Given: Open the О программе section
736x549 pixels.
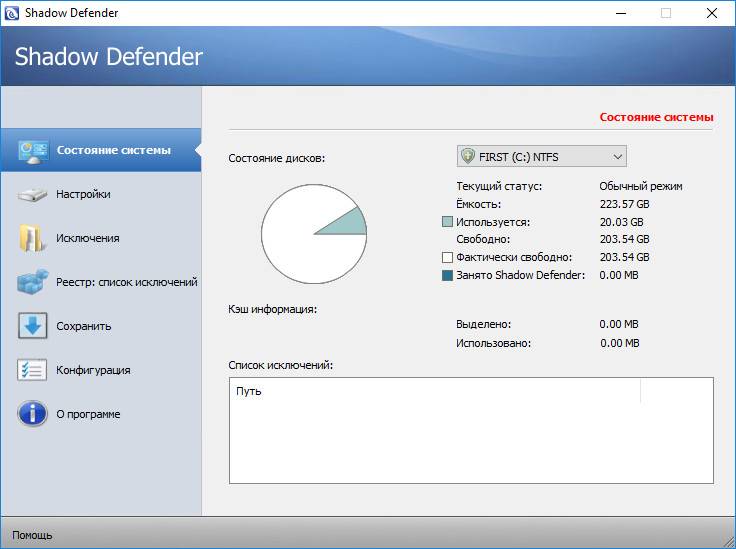Looking at the screenshot, I should pyautogui.click(x=101, y=414).
